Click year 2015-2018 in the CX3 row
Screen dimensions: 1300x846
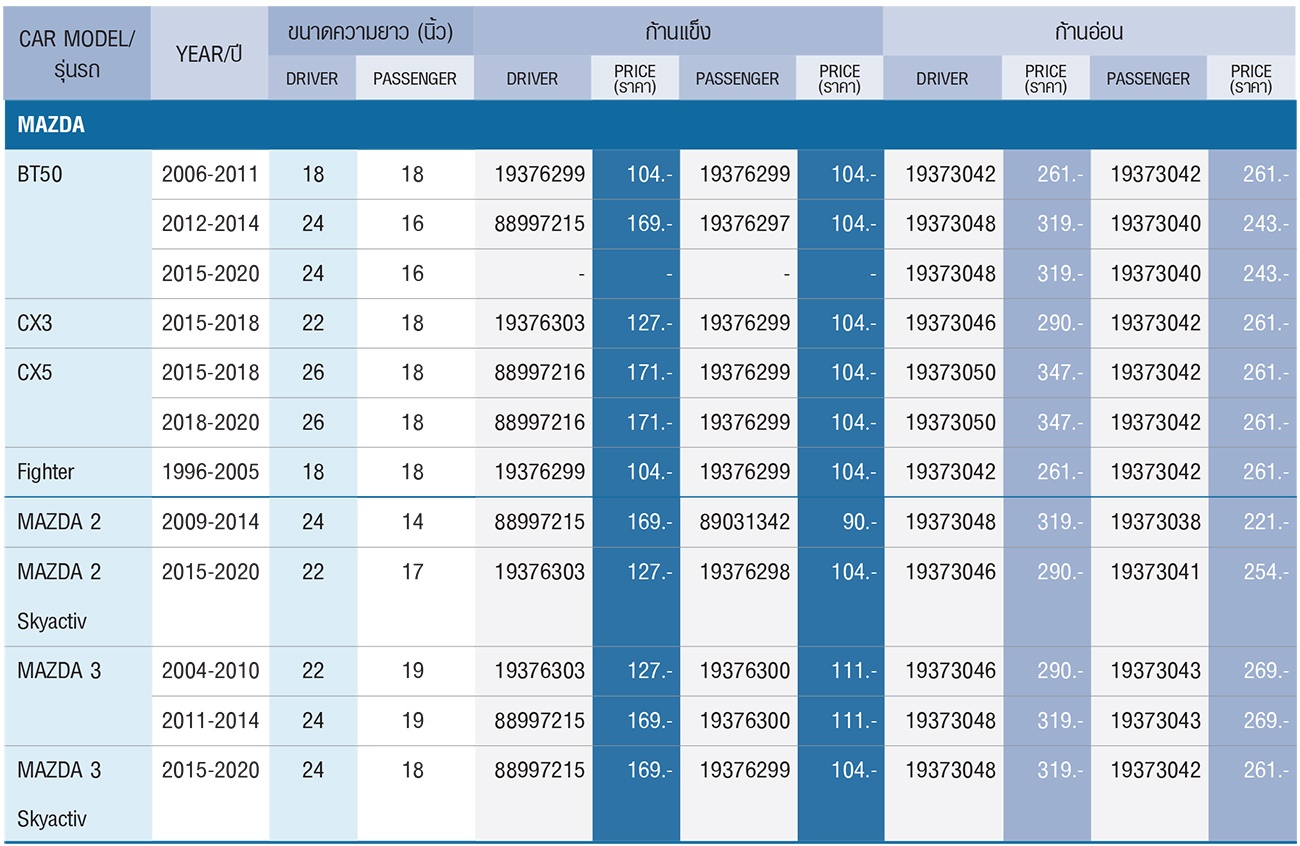210,323
